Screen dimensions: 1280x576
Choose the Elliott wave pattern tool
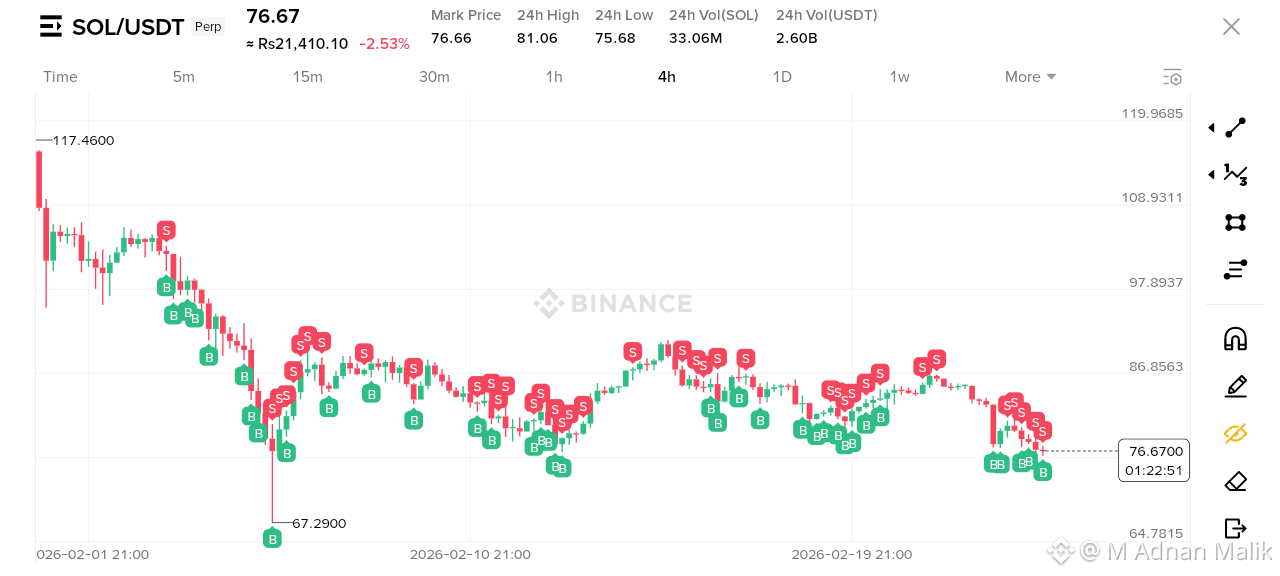point(1236,175)
